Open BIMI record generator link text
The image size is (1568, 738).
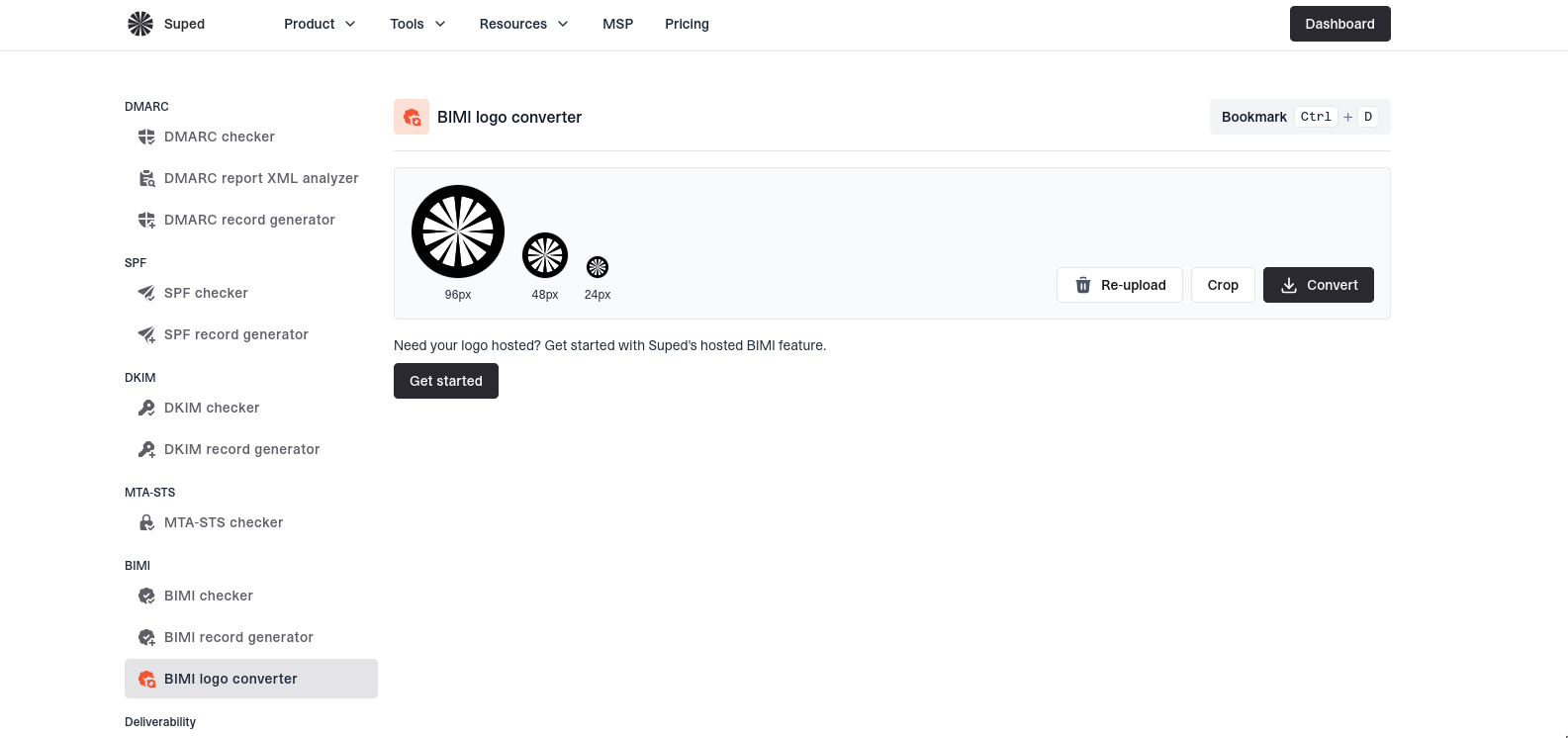[238, 637]
